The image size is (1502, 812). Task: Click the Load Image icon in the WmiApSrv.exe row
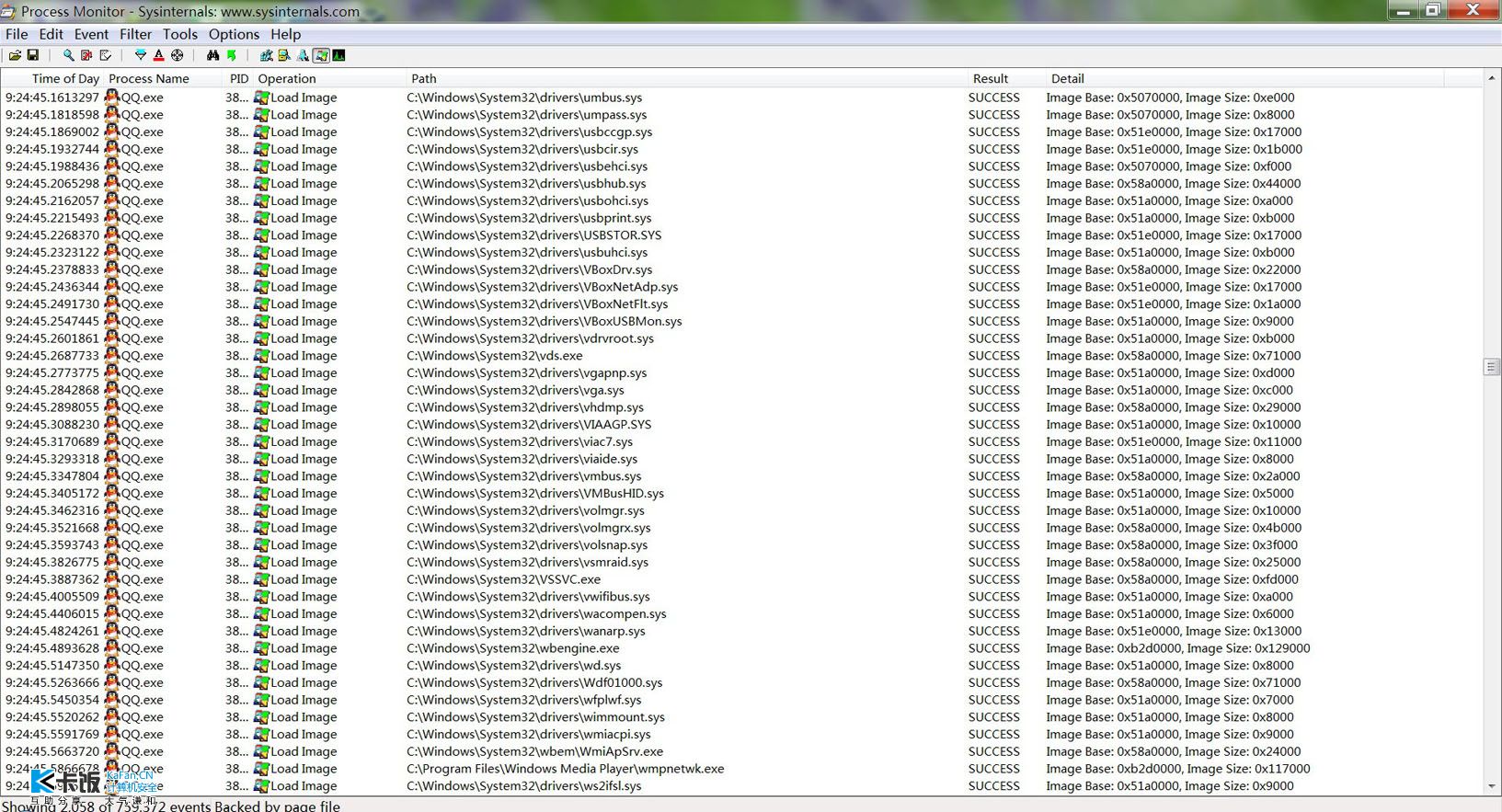(262, 751)
